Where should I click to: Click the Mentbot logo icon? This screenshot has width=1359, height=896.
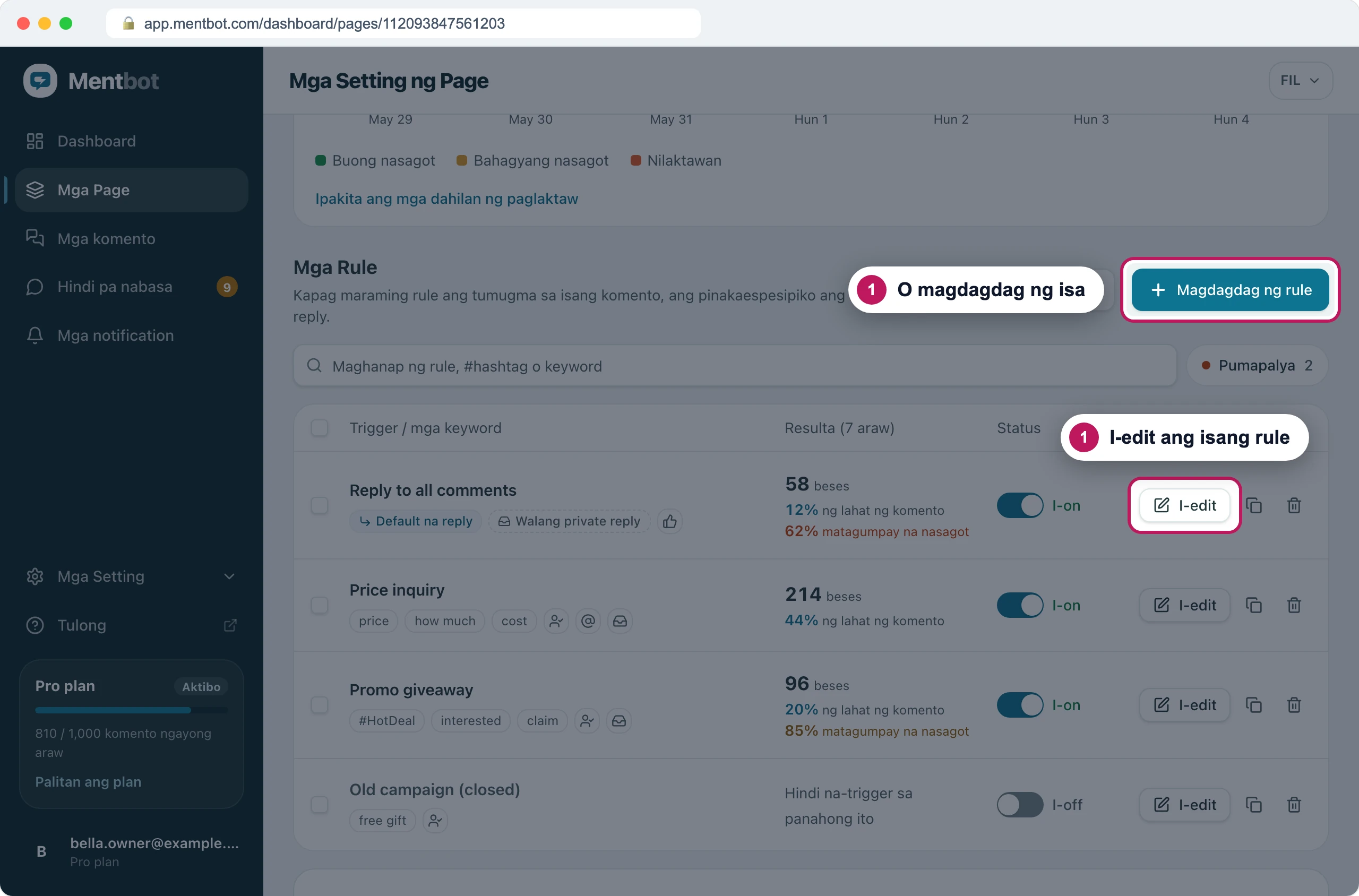tap(40, 81)
